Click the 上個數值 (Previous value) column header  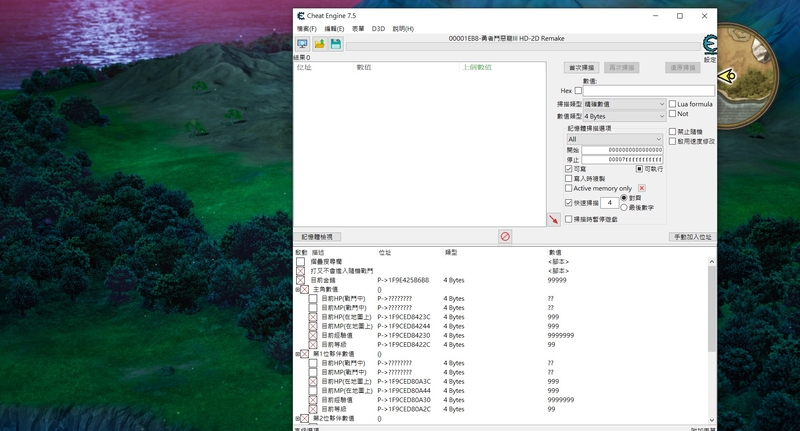[477, 67]
